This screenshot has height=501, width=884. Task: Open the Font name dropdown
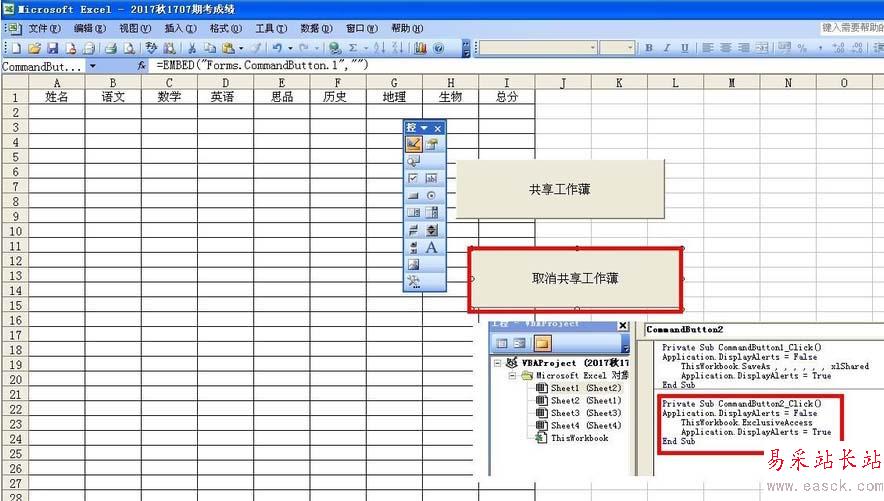coord(593,48)
